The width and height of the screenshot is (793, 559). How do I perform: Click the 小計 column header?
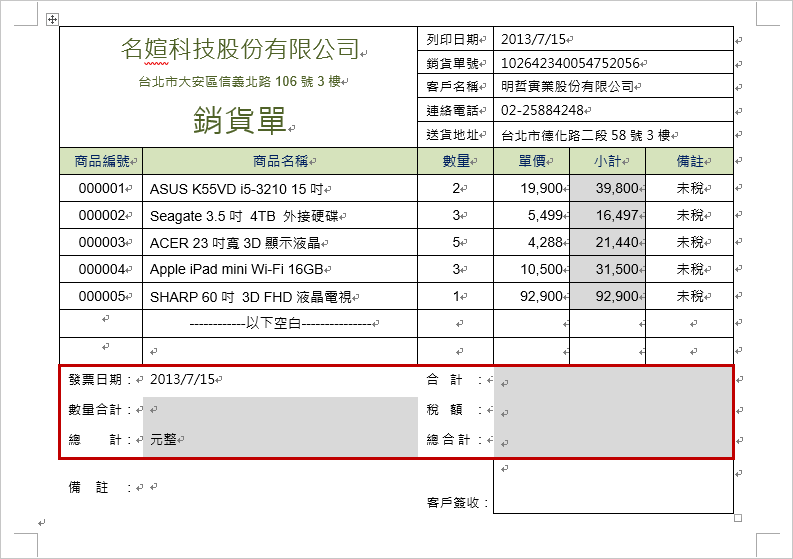click(607, 160)
